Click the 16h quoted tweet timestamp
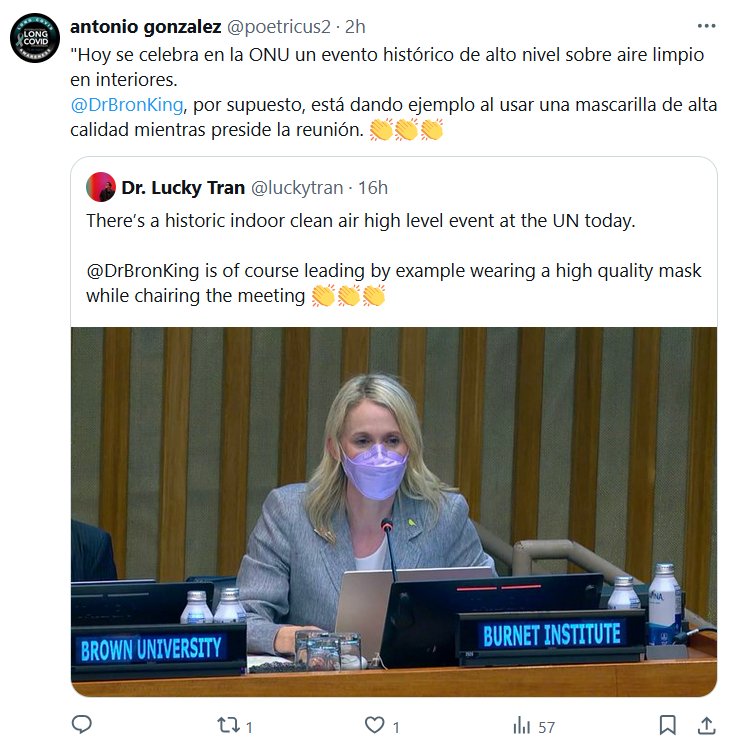The width and height of the screenshot is (734, 748). (373, 188)
